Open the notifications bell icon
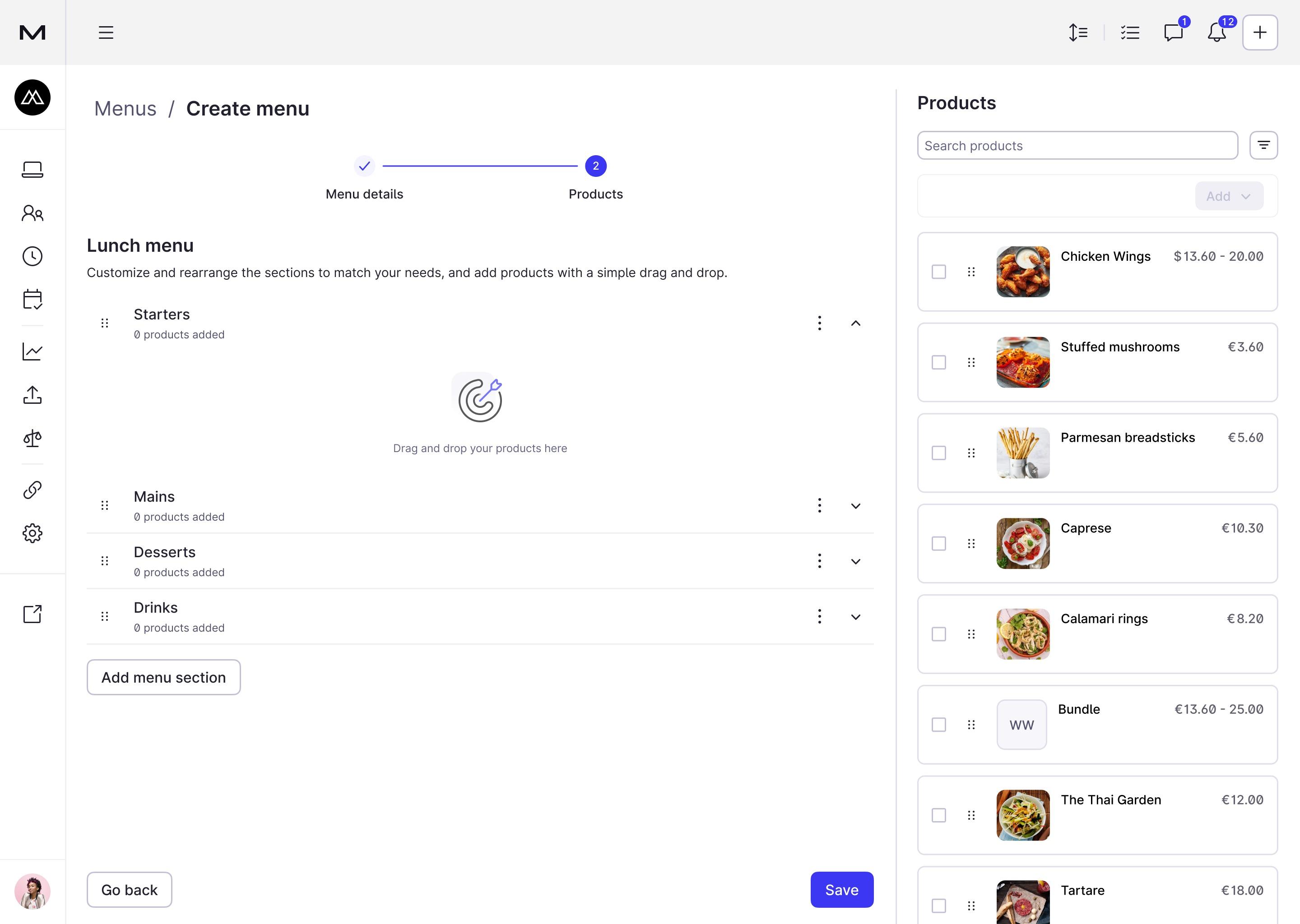Viewport: 1300px width, 924px height. (x=1216, y=32)
